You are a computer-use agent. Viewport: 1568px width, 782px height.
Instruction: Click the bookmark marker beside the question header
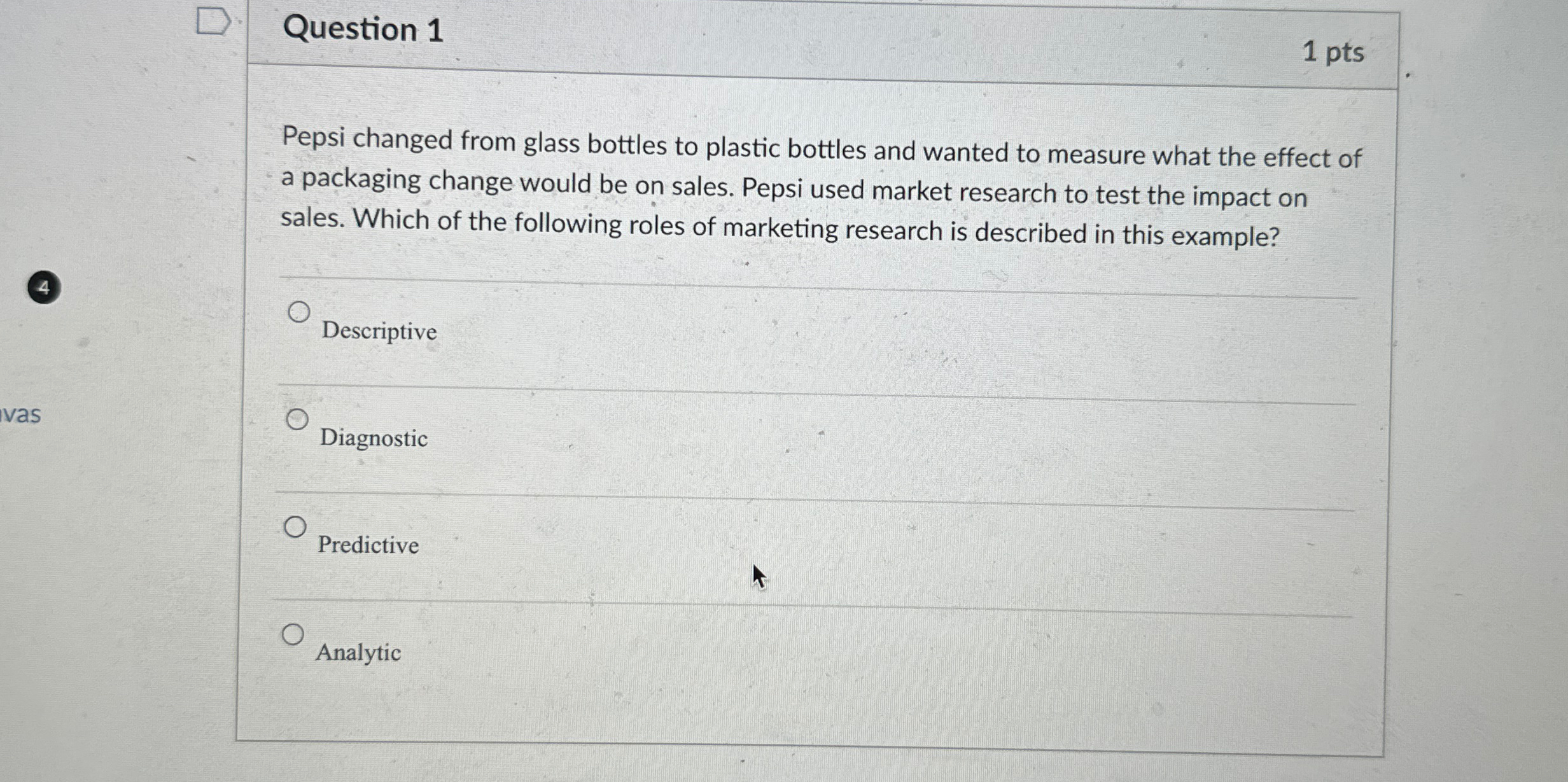point(213,21)
